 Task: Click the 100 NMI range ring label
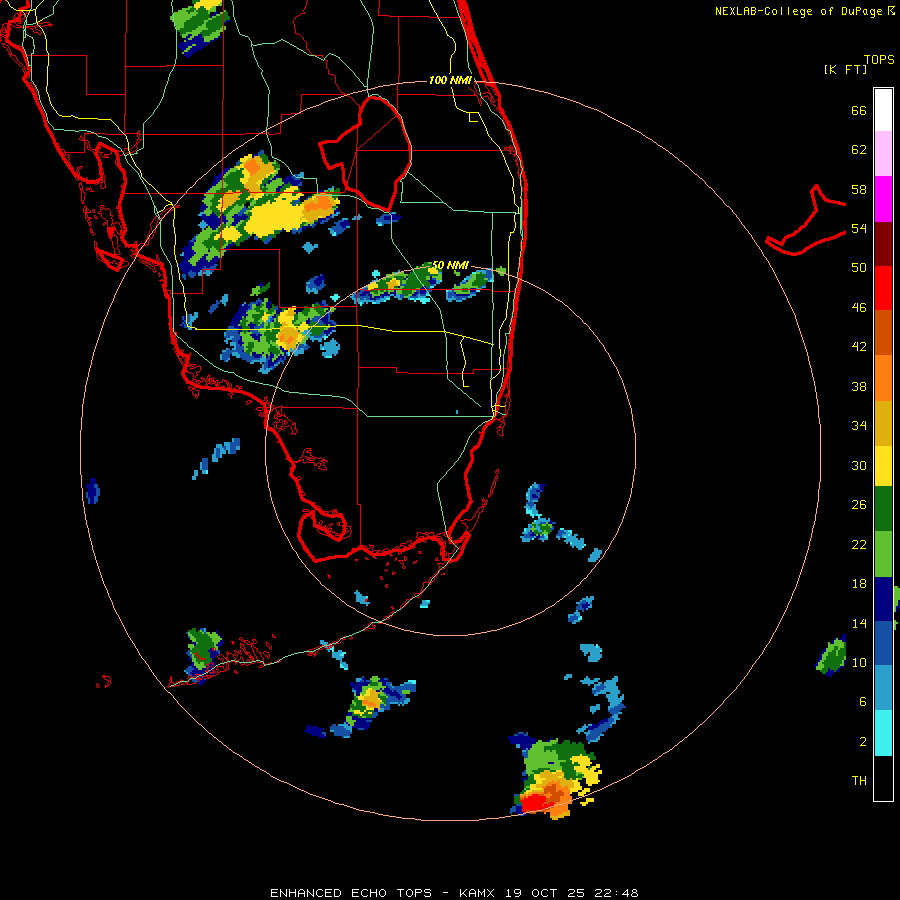click(450, 80)
